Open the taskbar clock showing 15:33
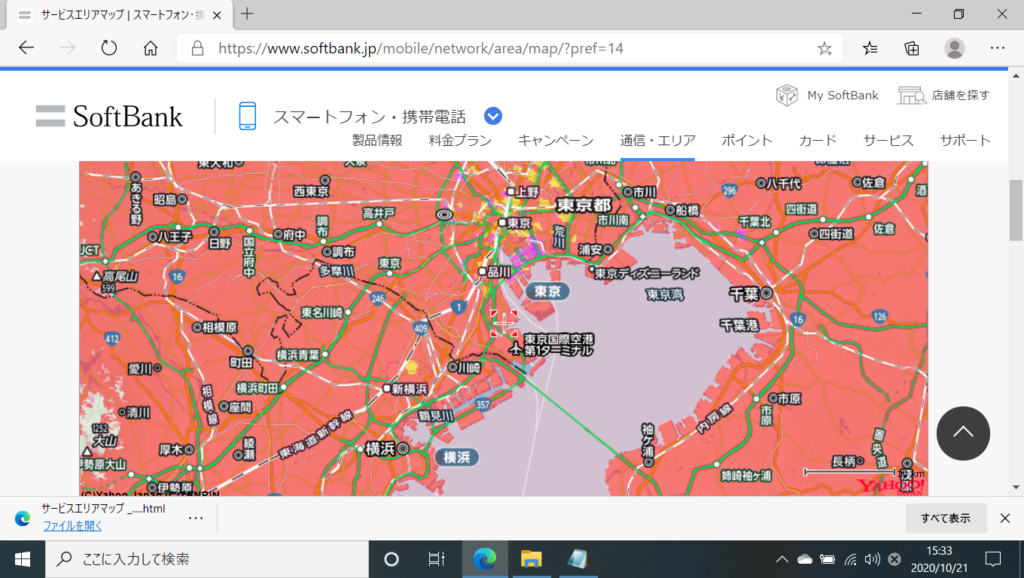Screen dimensions: 1024x578 (939, 559)
